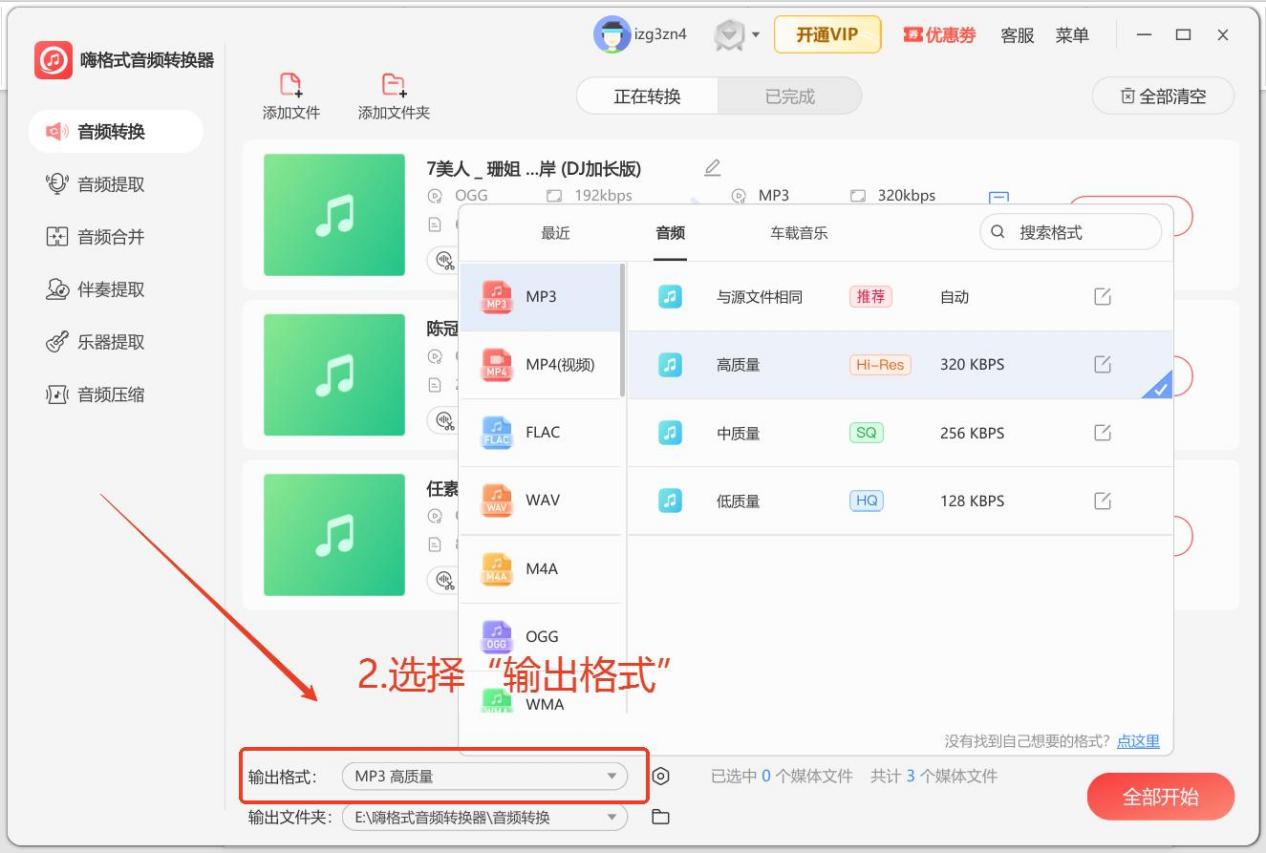Click the SQ tag
This screenshot has width=1266, height=853.
coord(865,433)
